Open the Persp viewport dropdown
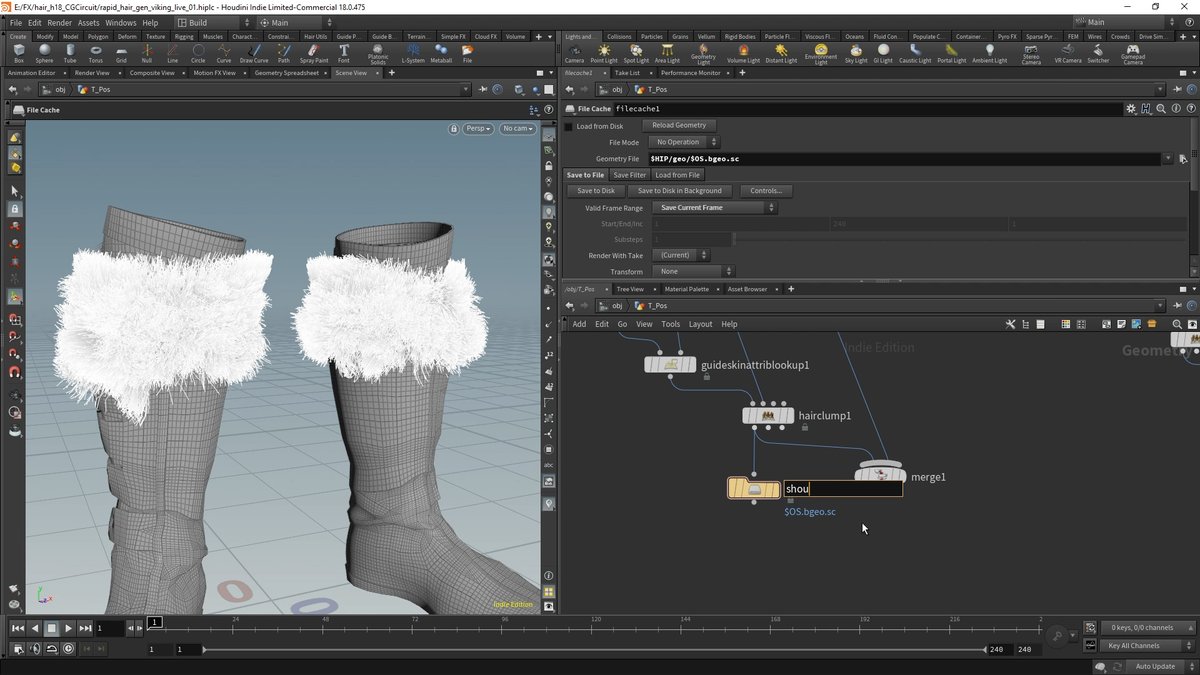This screenshot has width=1200, height=675. [x=479, y=128]
